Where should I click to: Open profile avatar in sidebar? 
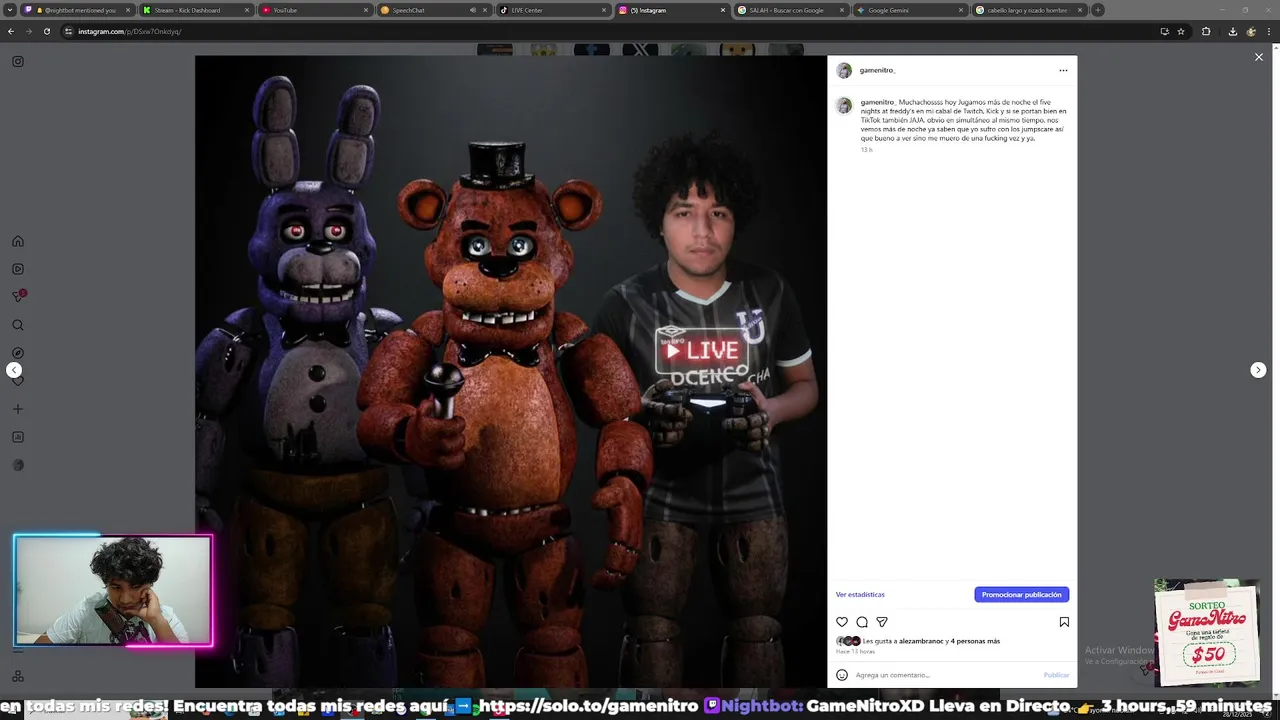pos(18,465)
